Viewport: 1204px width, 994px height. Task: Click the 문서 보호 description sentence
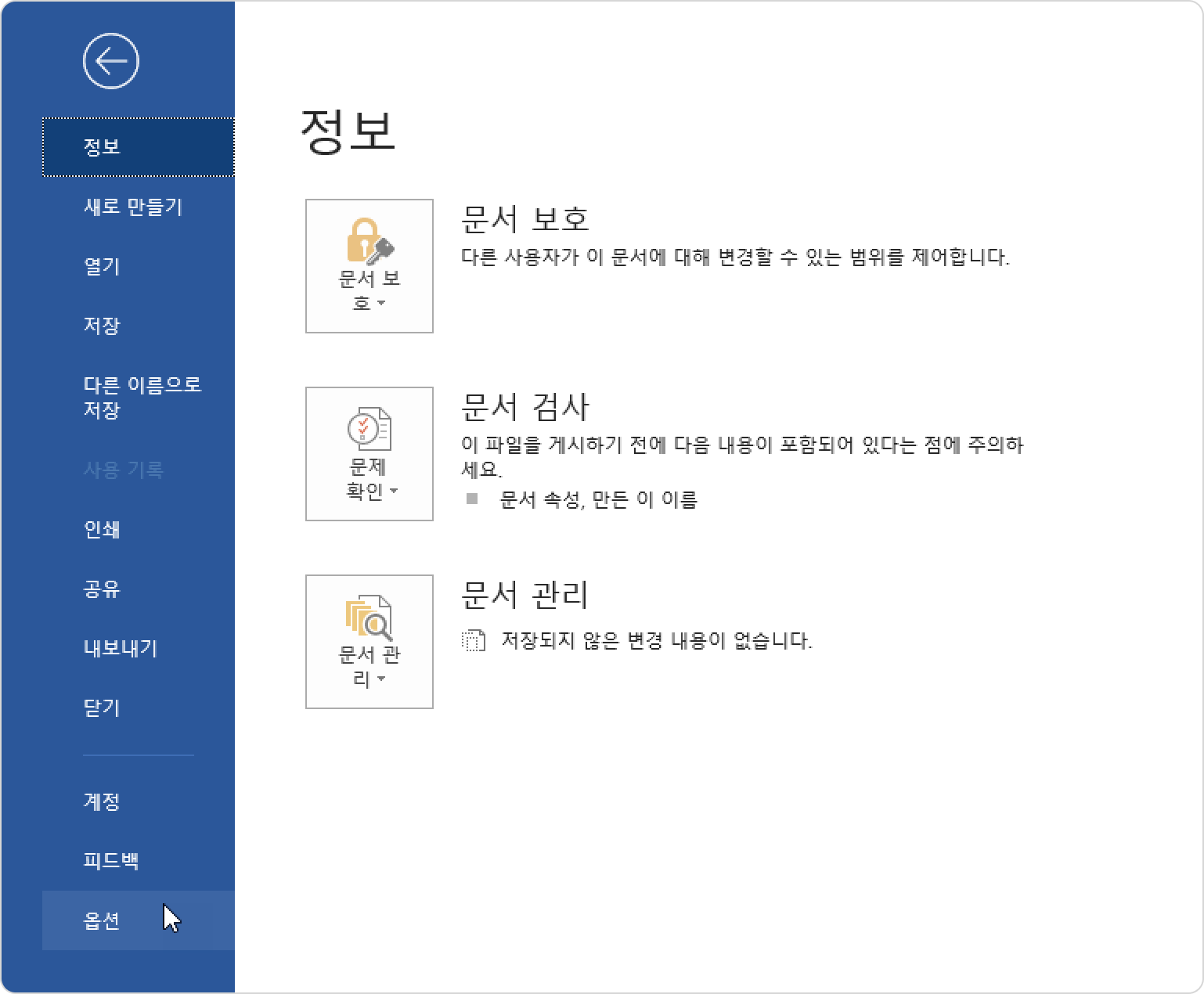pos(735,257)
